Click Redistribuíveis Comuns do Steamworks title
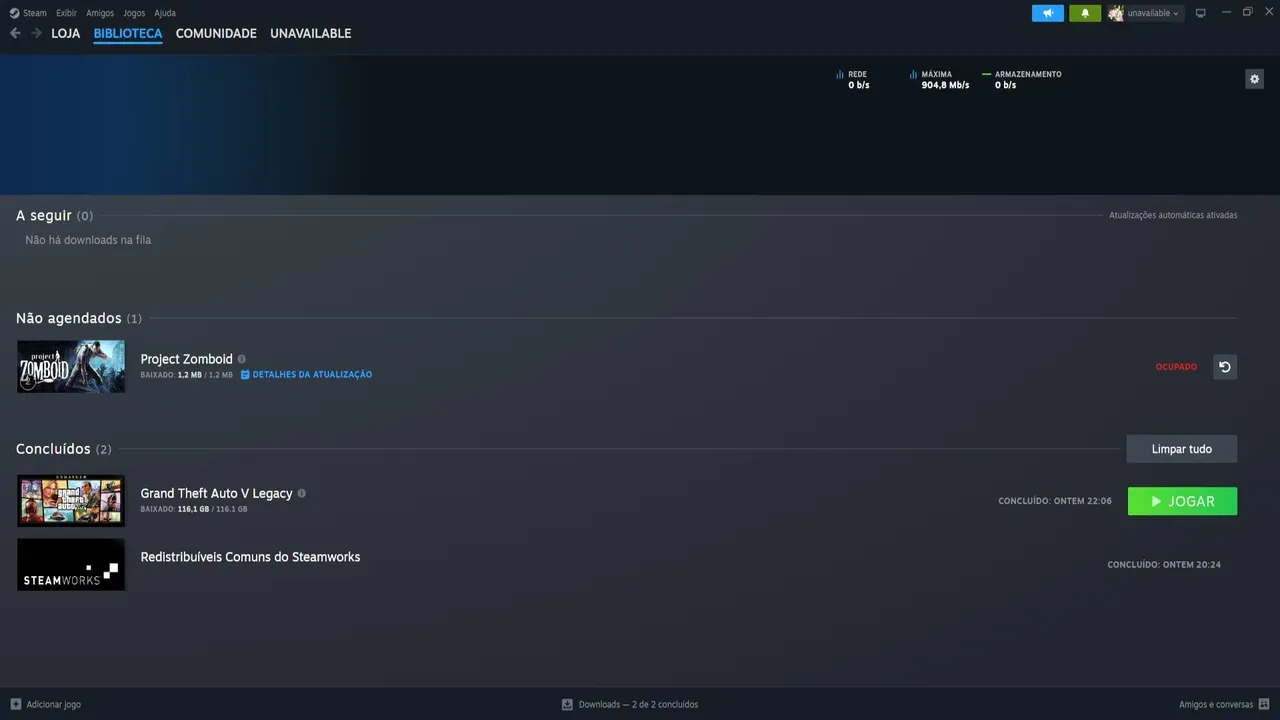Viewport: 1280px width, 720px height. click(x=250, y=557)
